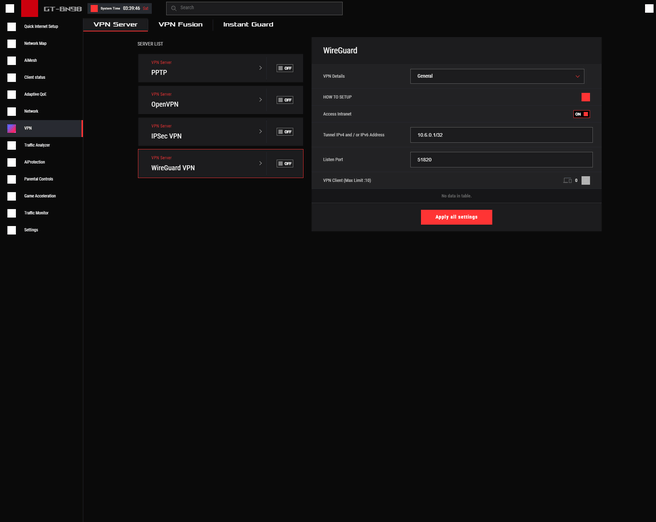Image resolution: width=656 pixels, height=522 pixels.
Task: Switch to the Instant Guard tab
Action: [248, 25]
